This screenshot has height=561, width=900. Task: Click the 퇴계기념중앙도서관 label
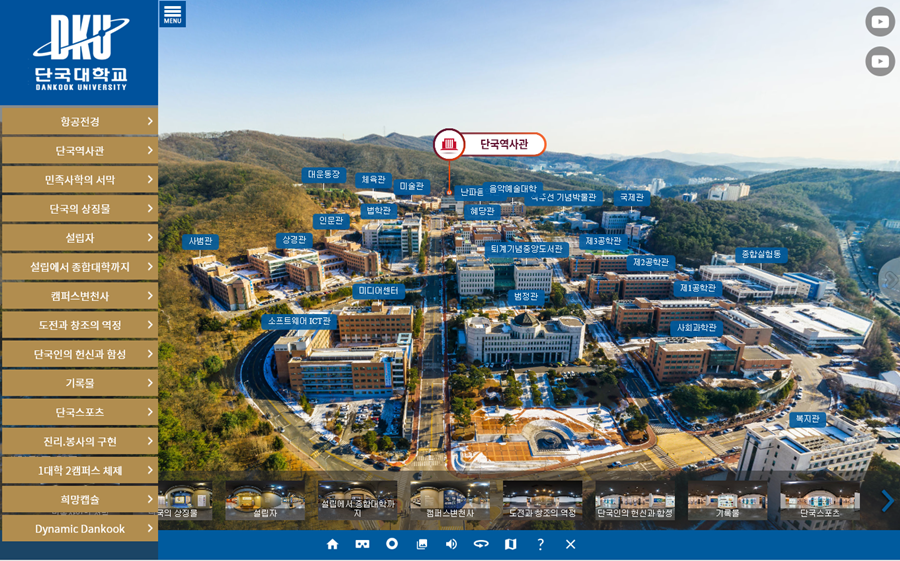(526, 249)
